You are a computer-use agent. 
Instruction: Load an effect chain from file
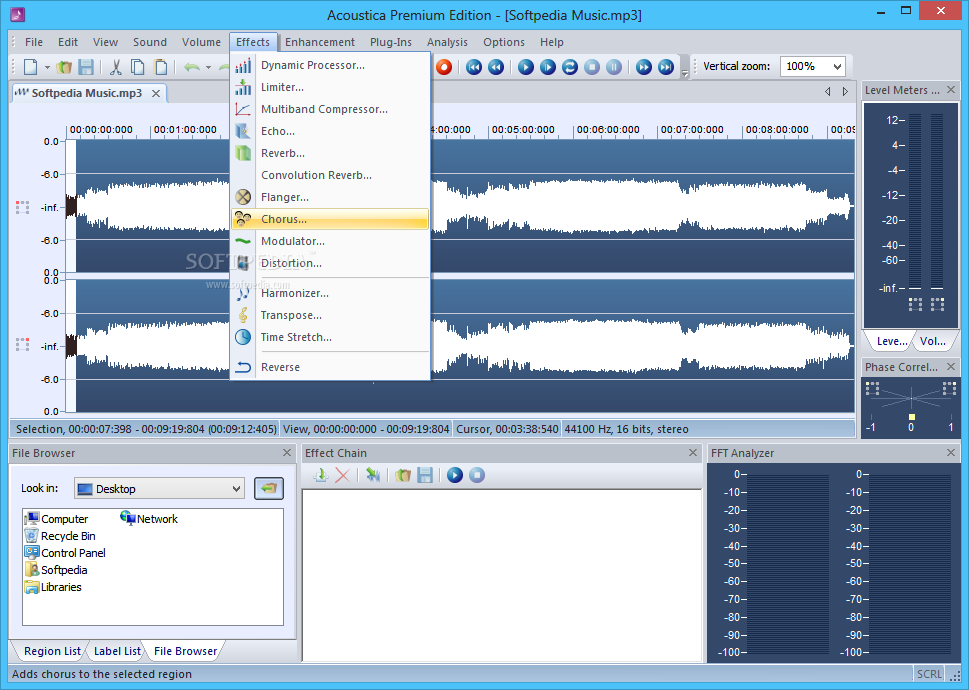[x=403, y=475]
